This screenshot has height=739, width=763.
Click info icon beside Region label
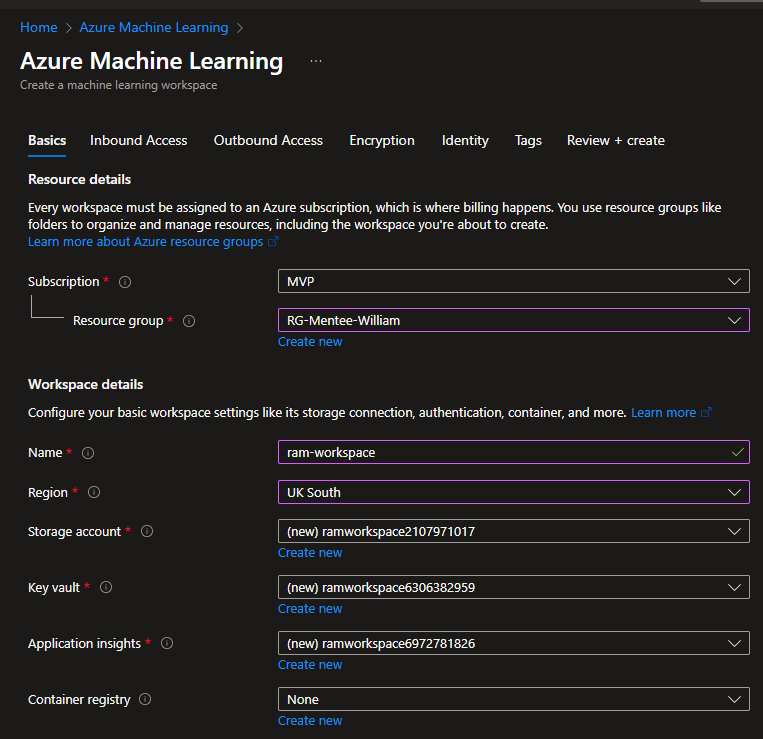click(94, 493)
